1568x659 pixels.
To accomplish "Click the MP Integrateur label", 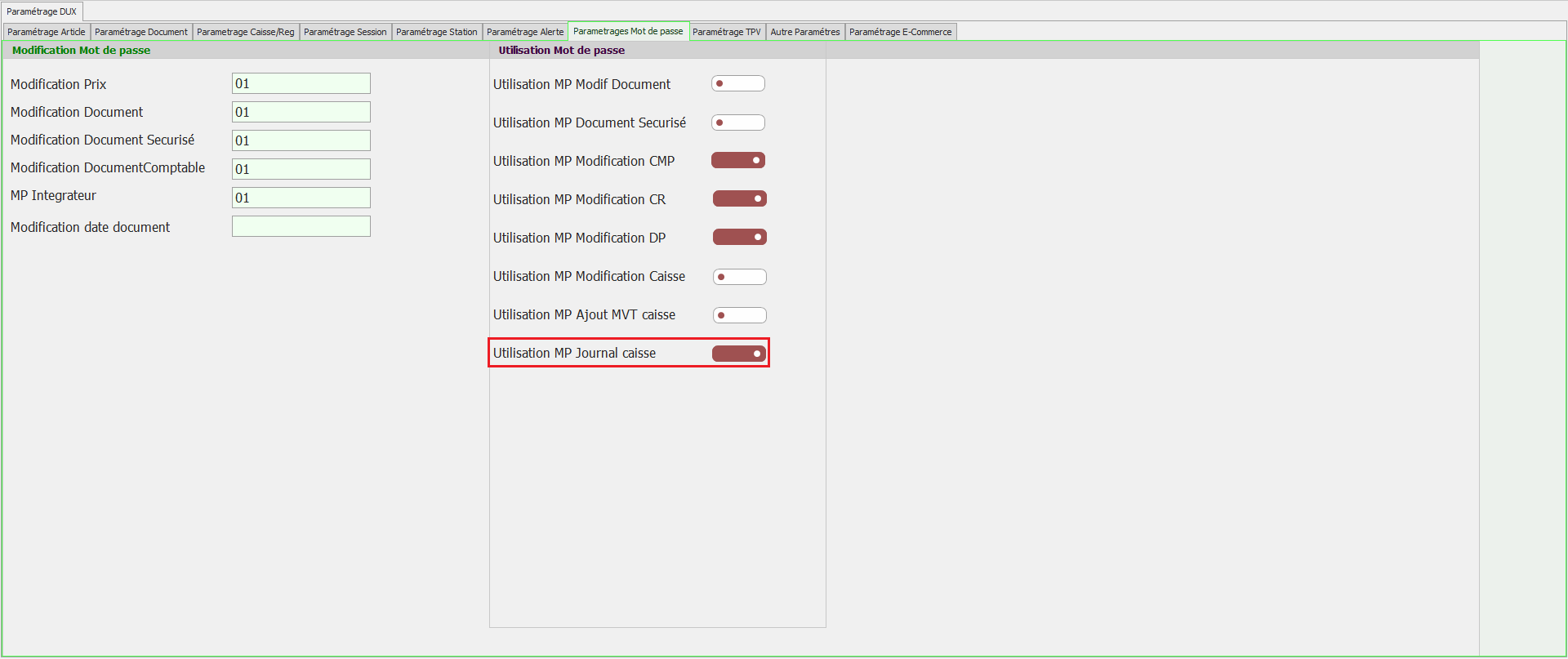I will tap(53, 195).
